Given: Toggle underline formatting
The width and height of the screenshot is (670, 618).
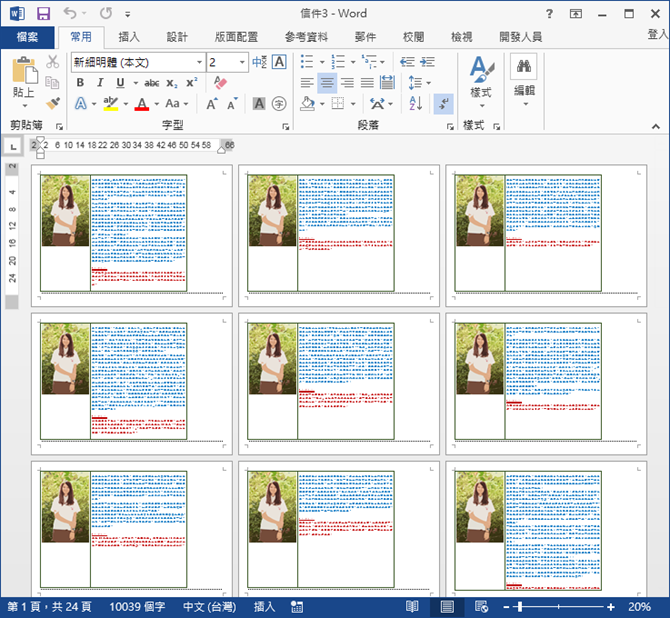Looking at the screenshot, I should pos(120,82).
